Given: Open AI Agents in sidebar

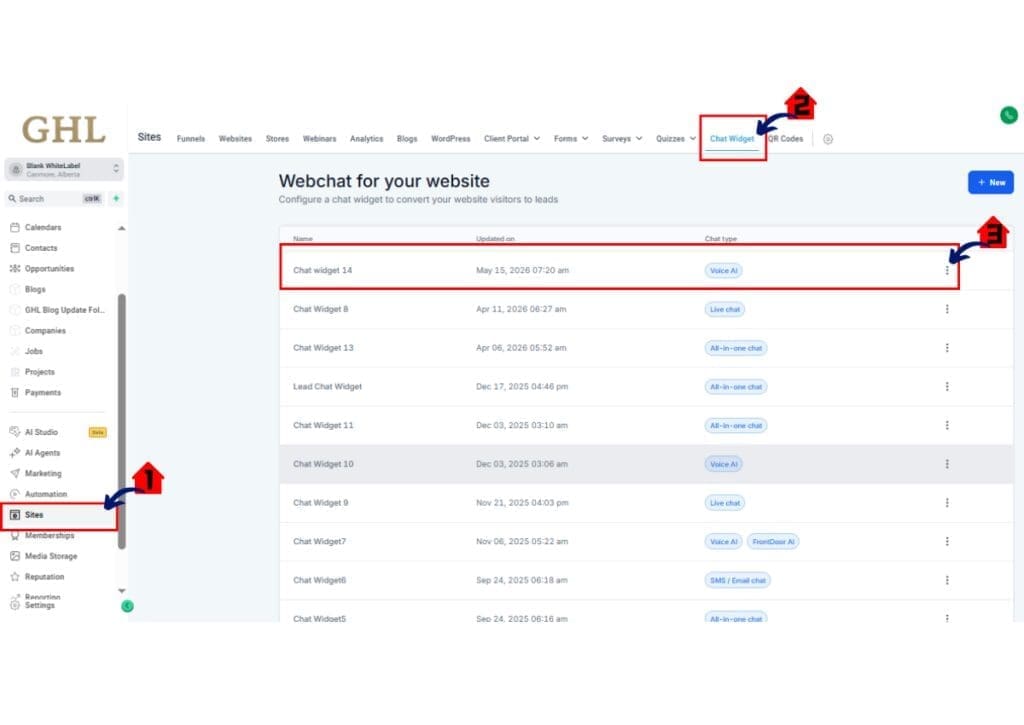Looking at the screenshot, I should tap(35, 453).
